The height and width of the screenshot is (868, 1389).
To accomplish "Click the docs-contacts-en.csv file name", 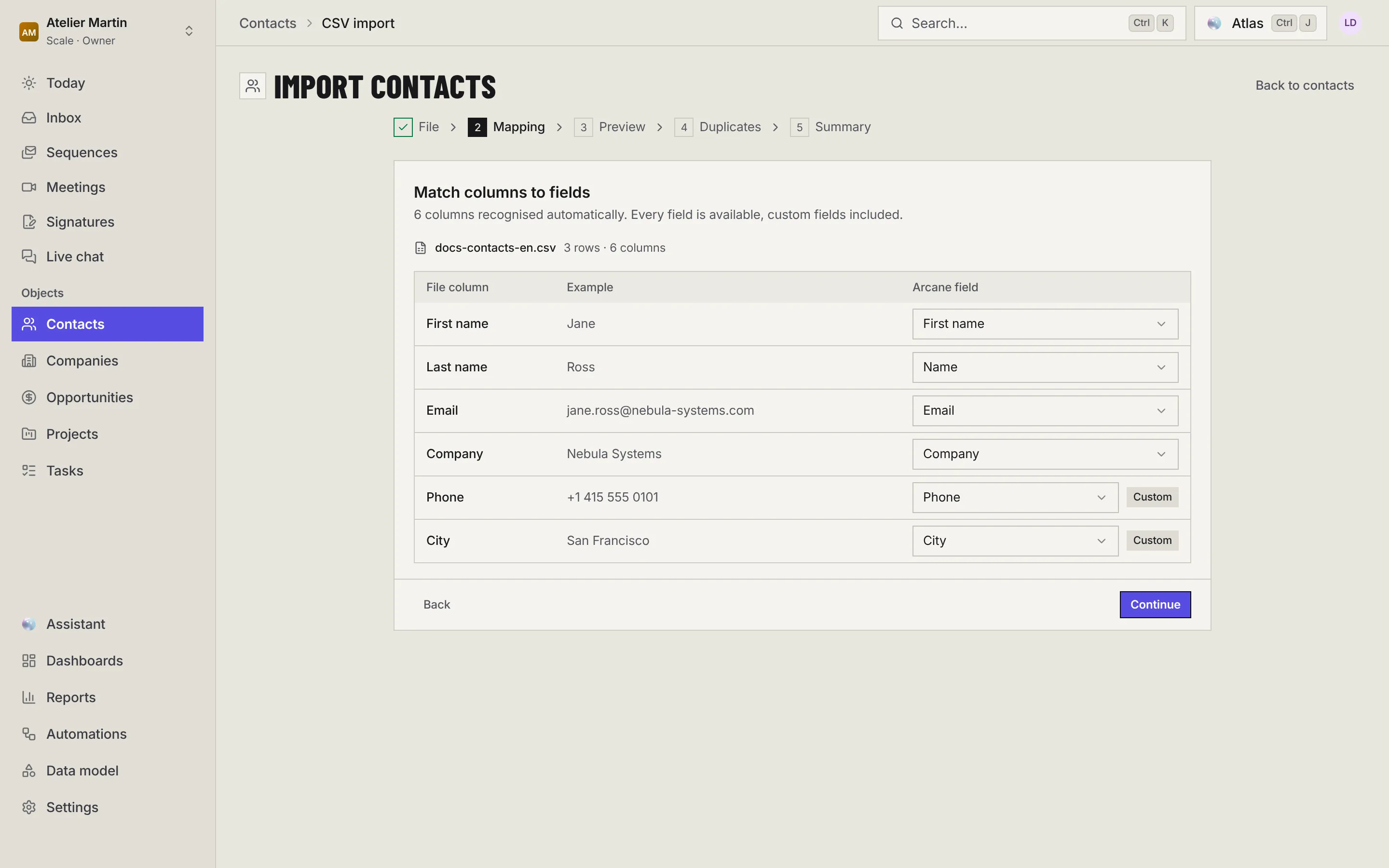I will point(495,248).
